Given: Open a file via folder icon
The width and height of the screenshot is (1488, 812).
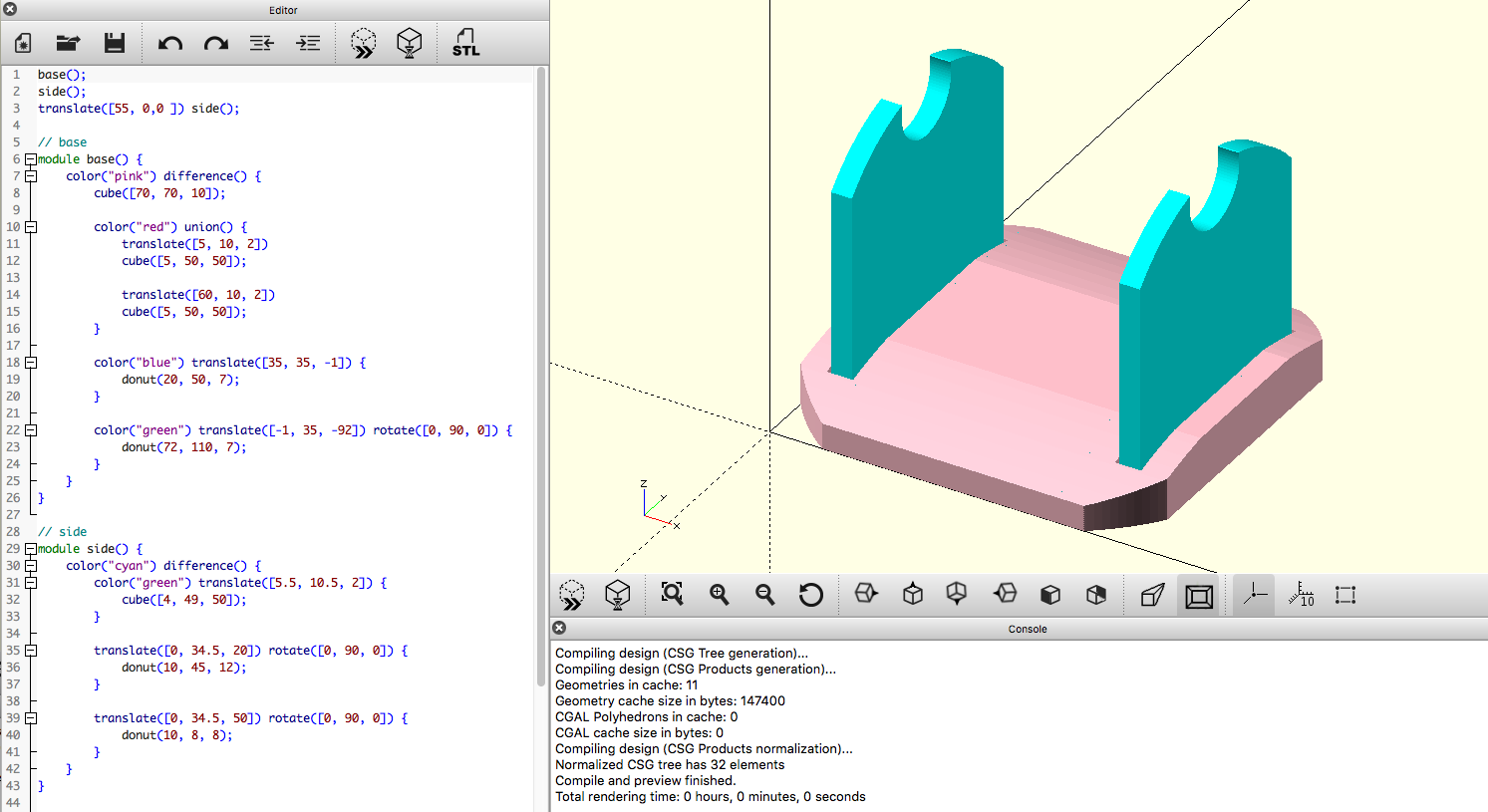Looking at the screenshot, I should coord(68,43).
